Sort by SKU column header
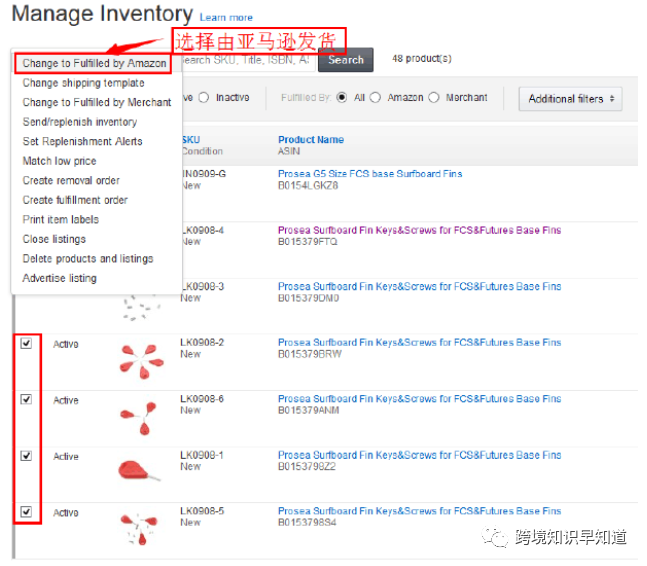This screenshot has width=647, height=566. (x=191, y=140)
